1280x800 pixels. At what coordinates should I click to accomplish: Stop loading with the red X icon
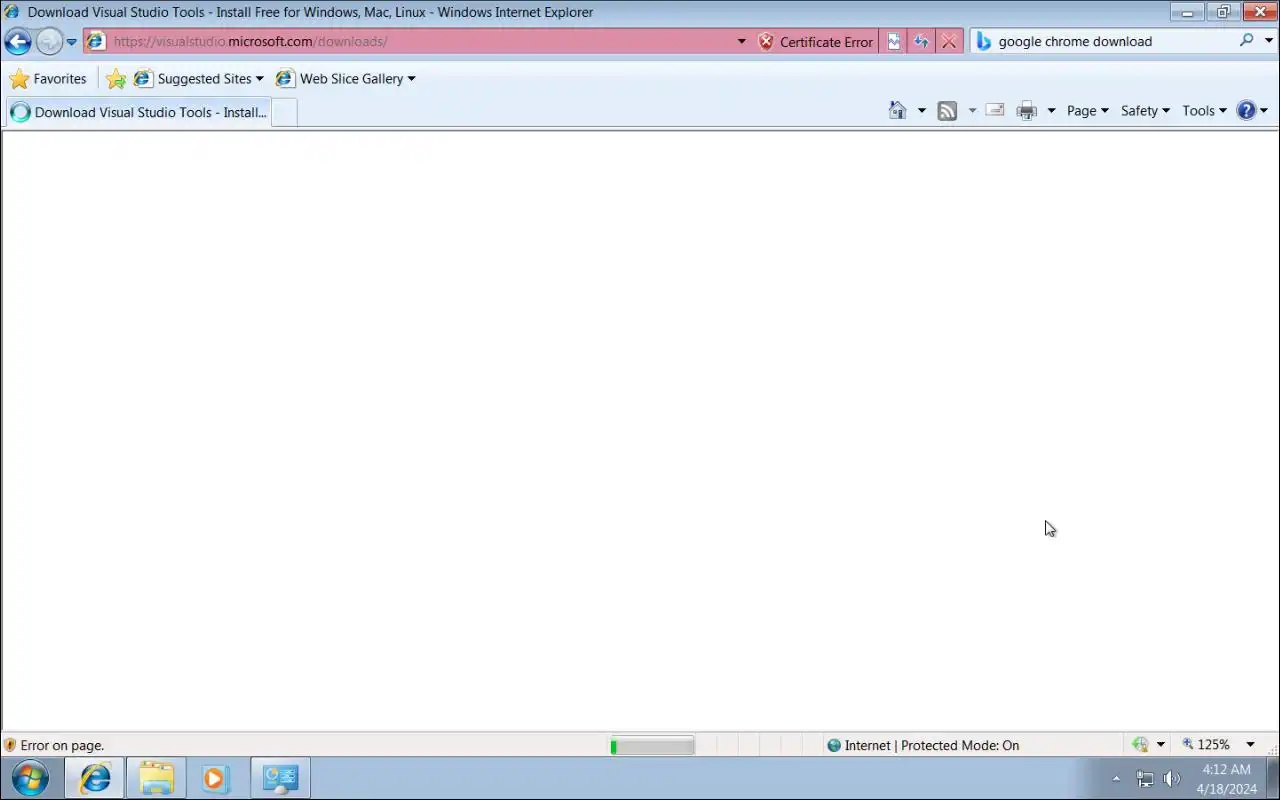point(949,42)
